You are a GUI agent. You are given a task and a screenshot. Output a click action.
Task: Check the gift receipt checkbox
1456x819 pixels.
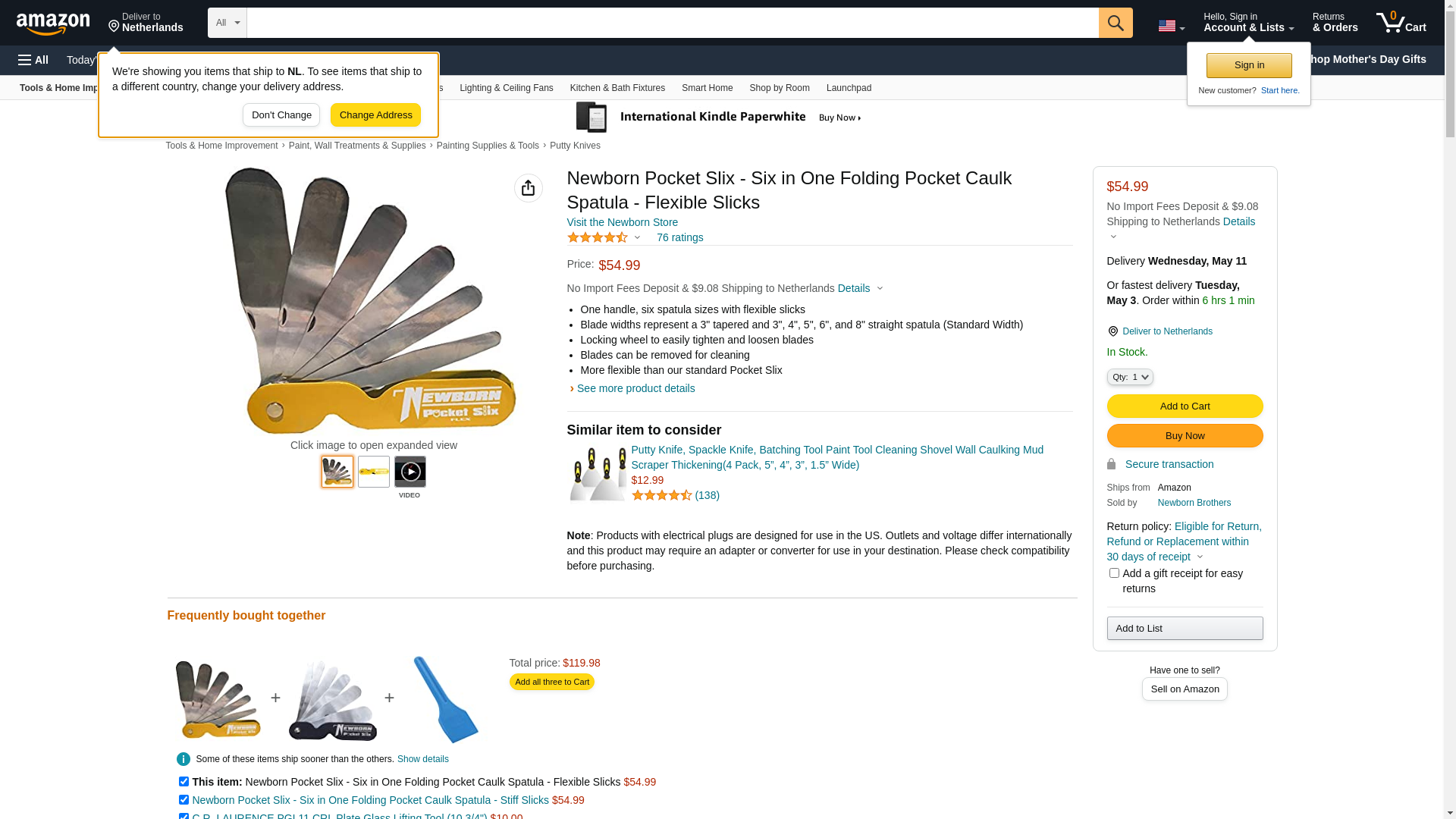pos(1114,573)
